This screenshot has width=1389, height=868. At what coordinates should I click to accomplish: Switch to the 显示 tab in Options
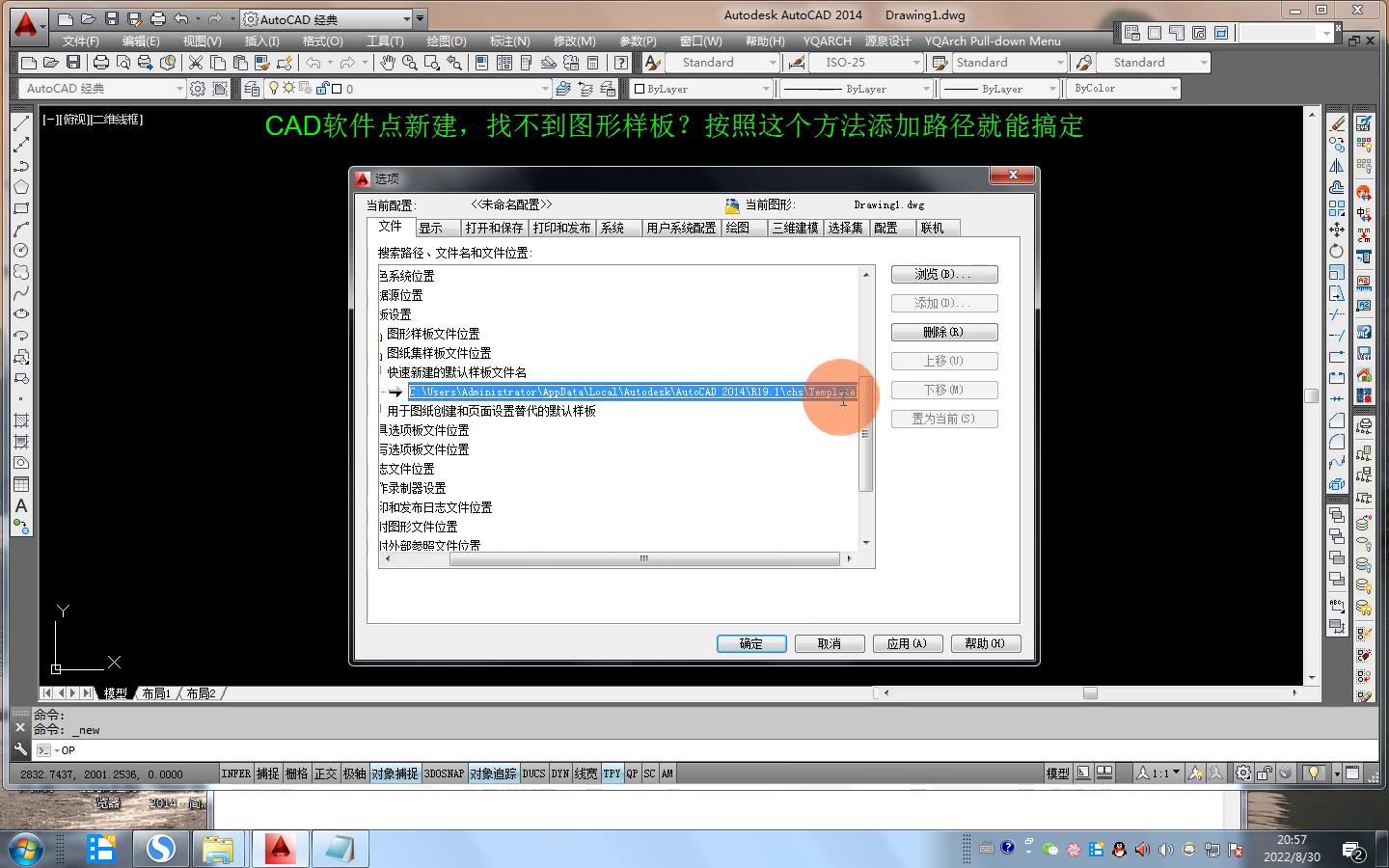click(431, 228)
